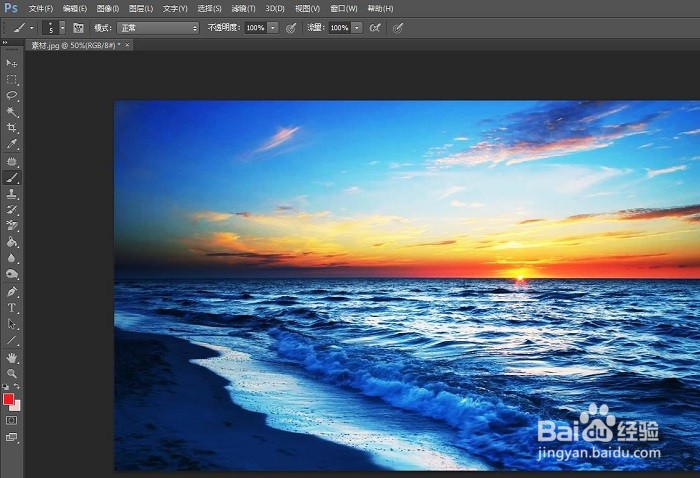Select the Pen tool
This screenshot has height=478, width=700.
click(x=12, y=292)
